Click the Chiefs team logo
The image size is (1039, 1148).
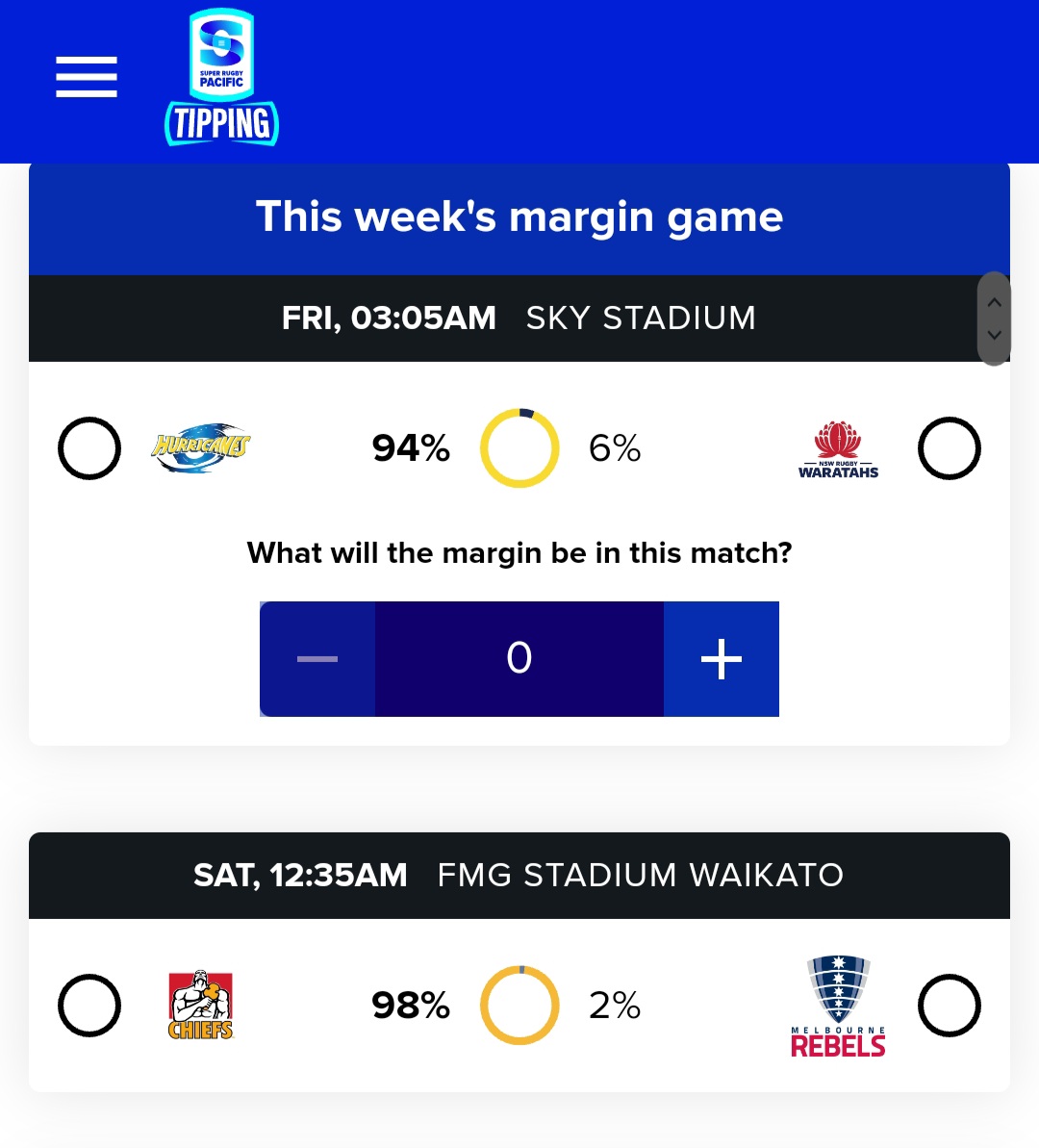[201, 1006]
